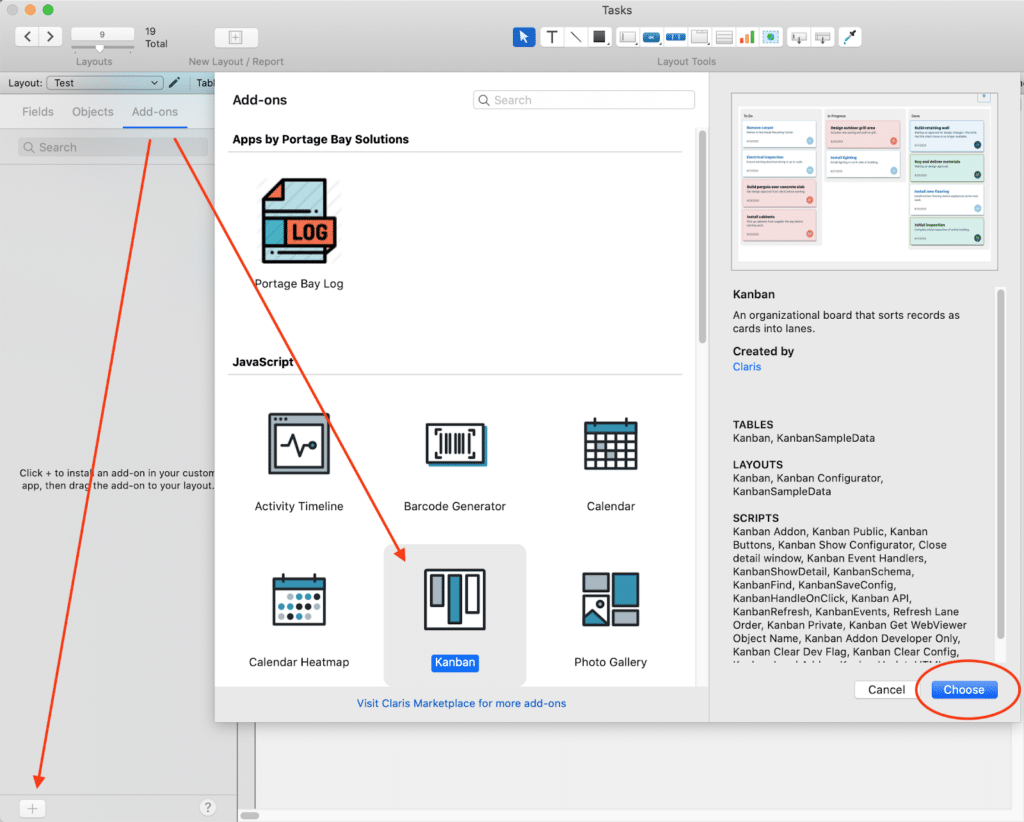Click the layout number field
The height and width of the screenshot is (822, 1024).
[x=103, y=34]
